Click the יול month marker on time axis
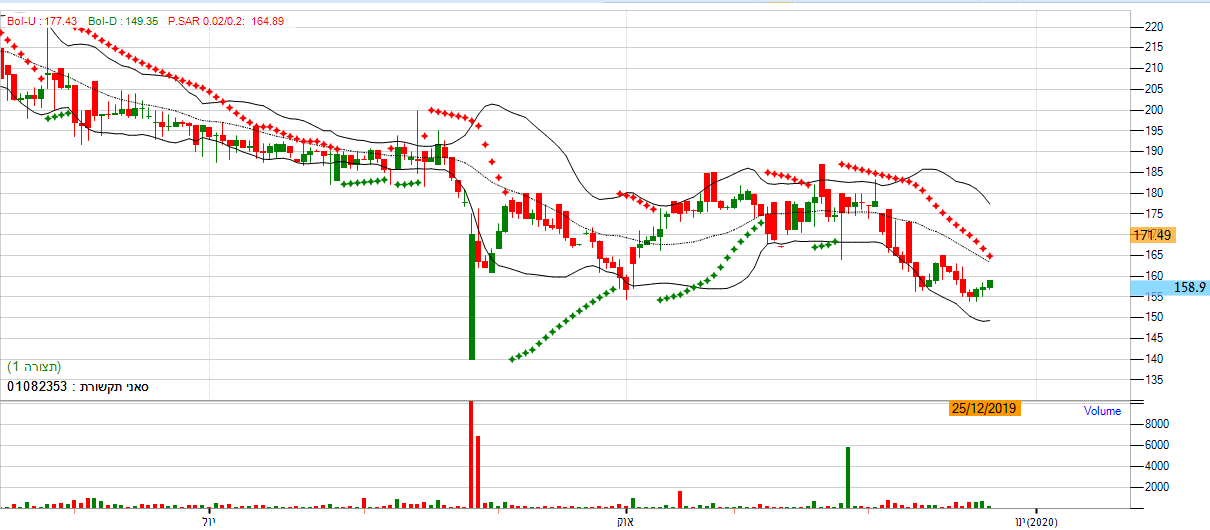Viewport: 1210px width, 530px height. 208,522
